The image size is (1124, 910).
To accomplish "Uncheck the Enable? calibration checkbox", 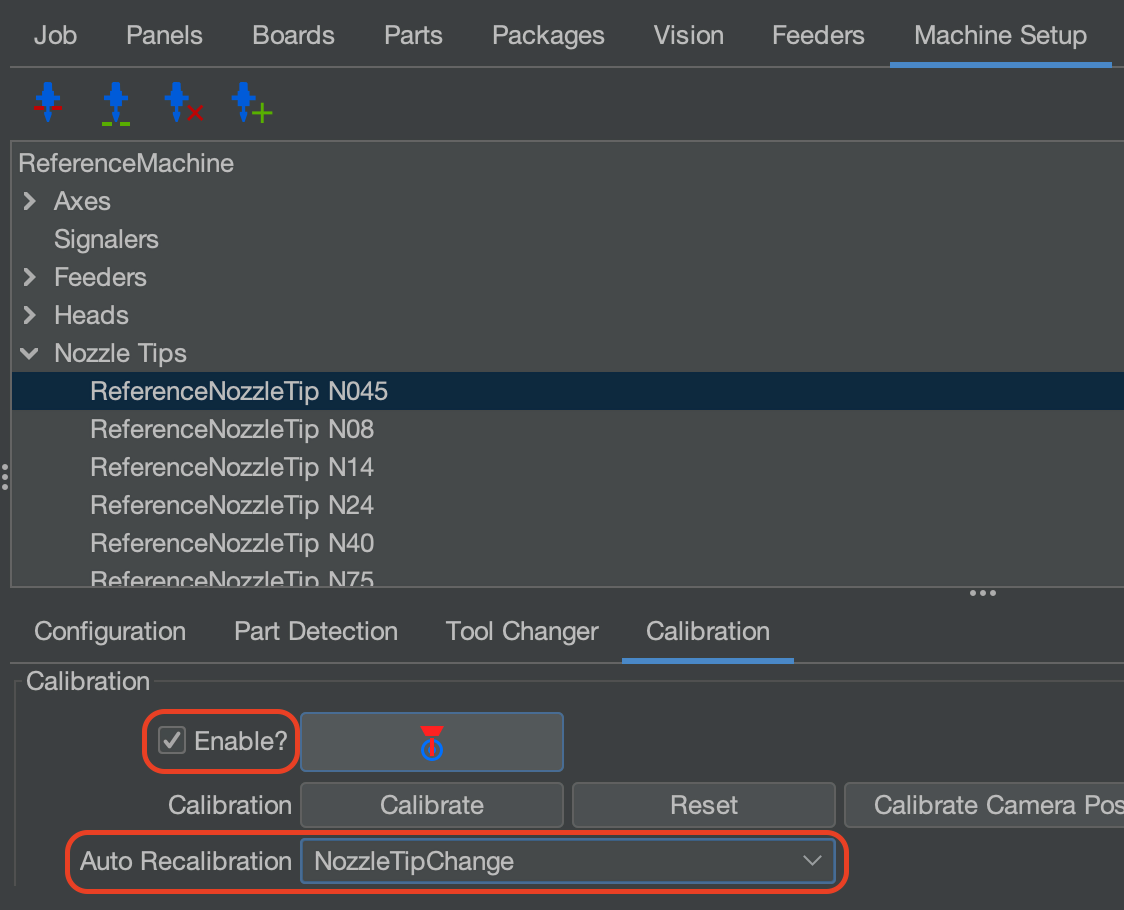I will (172, 742).
